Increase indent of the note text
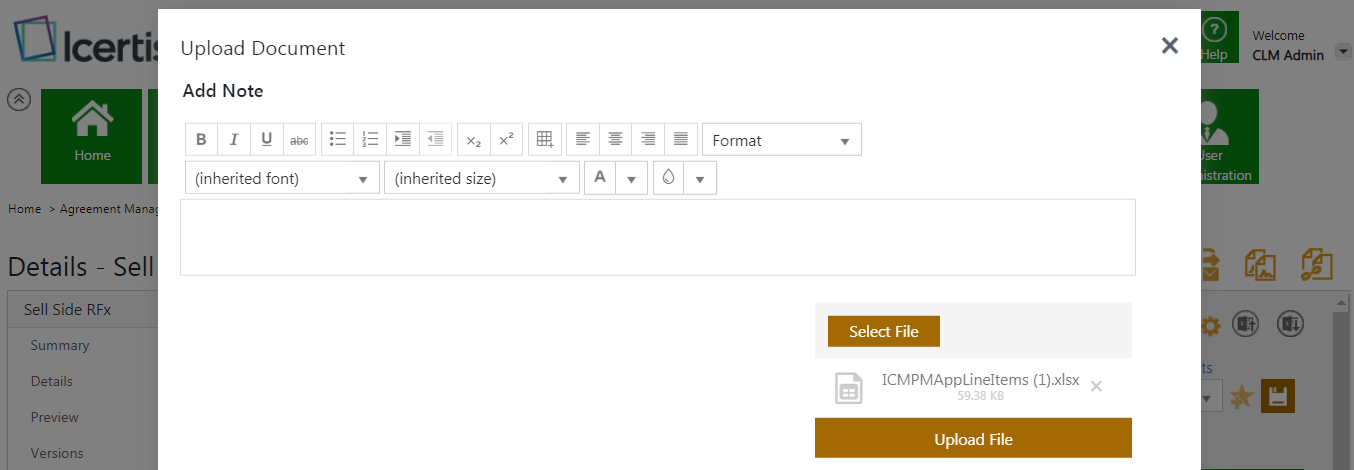Viewport: 1354px width, 470px height. point(403,140)
